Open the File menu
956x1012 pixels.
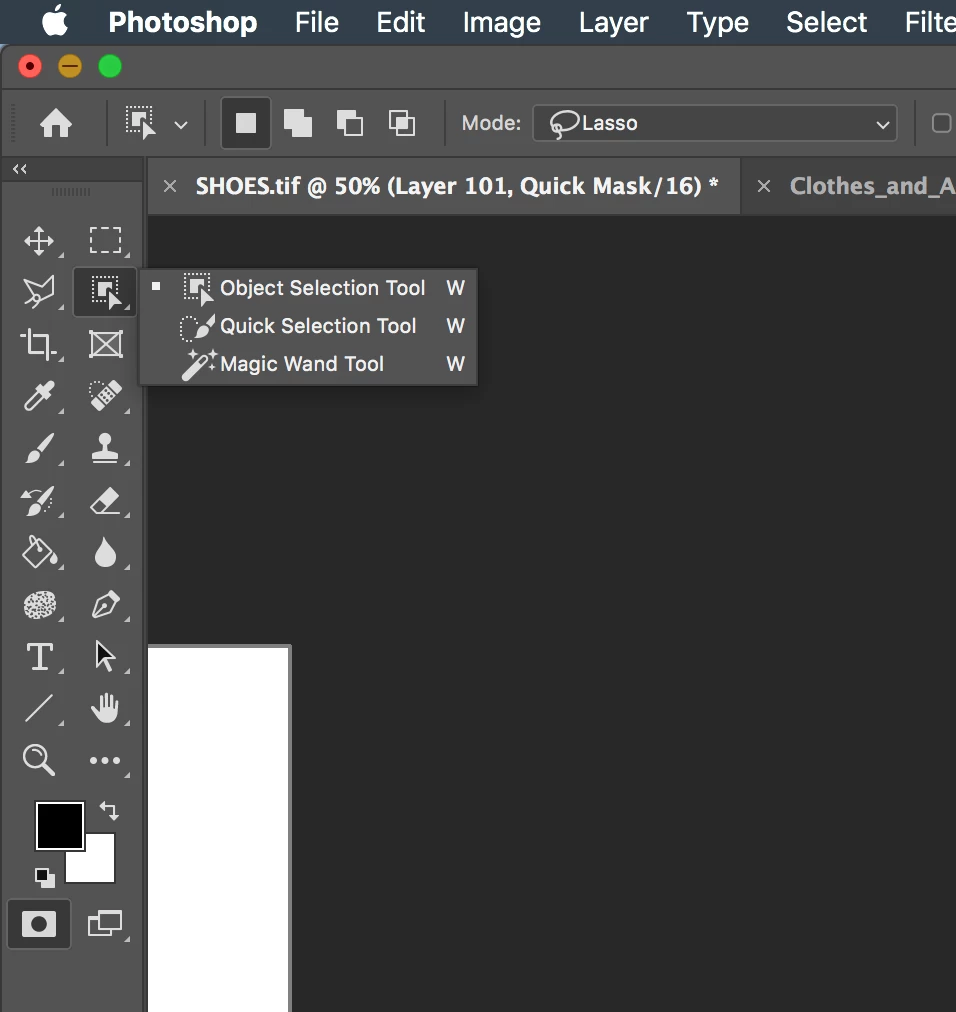[x=317, y=23]
